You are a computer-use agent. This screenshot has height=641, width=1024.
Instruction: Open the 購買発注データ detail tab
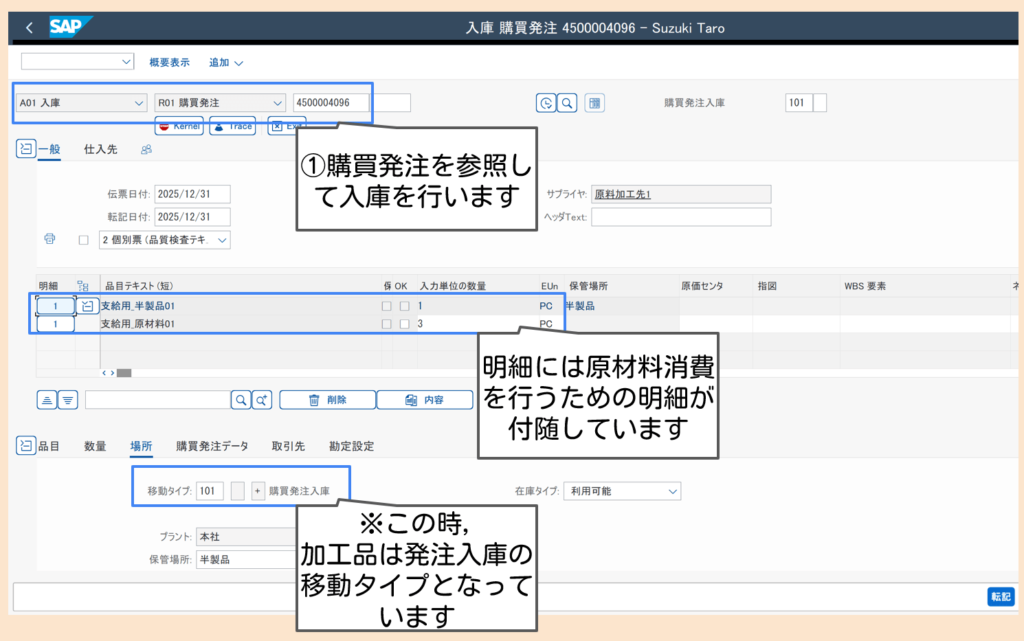coord(212,446)
